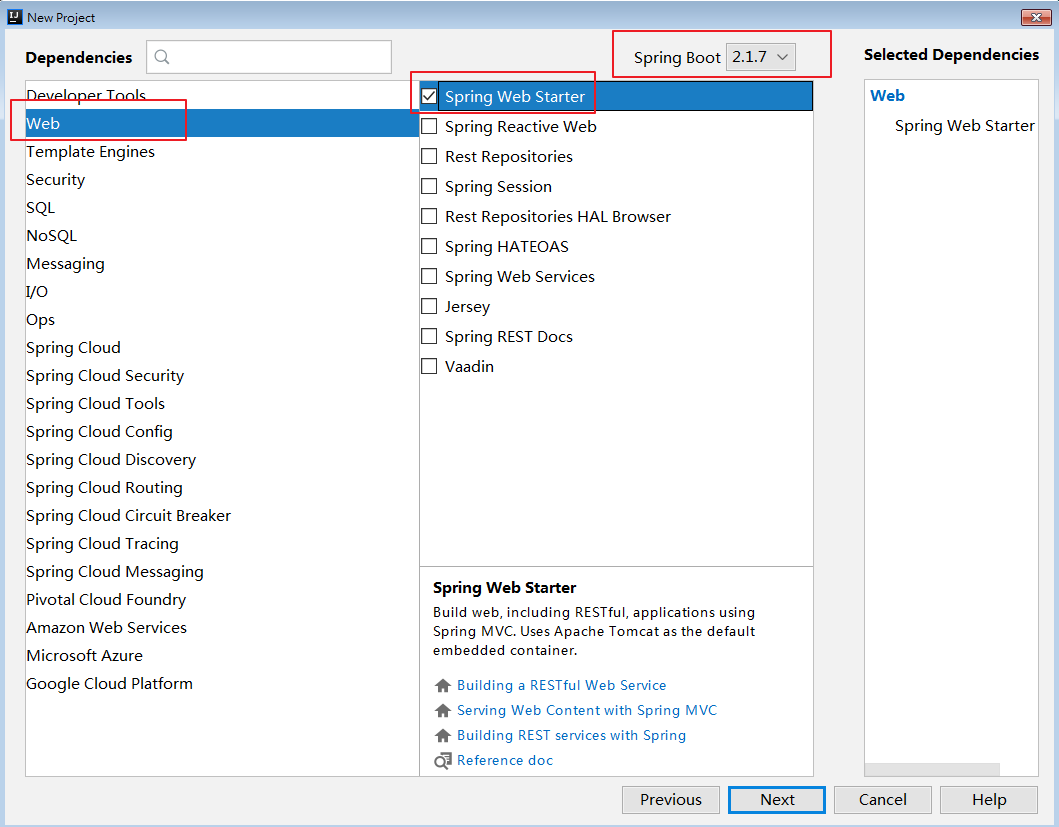Close the New Project dialog
The width and height of the screenshot is (1059, 827).
[x=1035, y=17]
